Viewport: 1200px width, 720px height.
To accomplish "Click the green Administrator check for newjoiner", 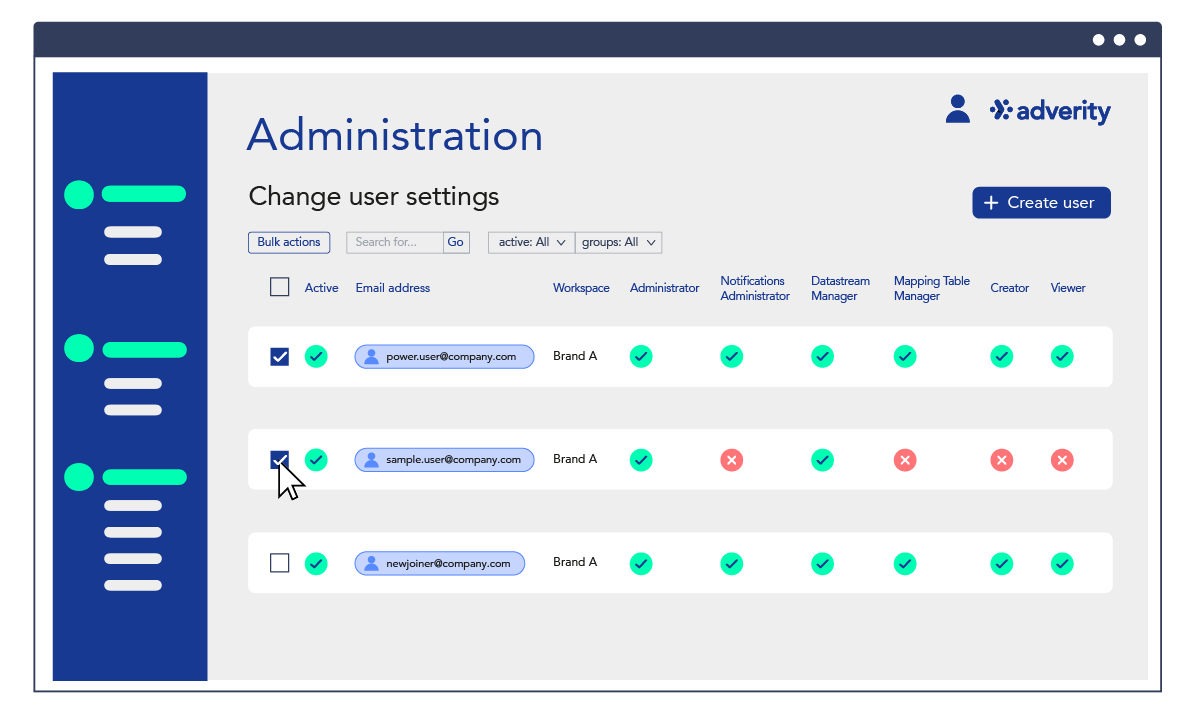I will (x=641, y=563).
